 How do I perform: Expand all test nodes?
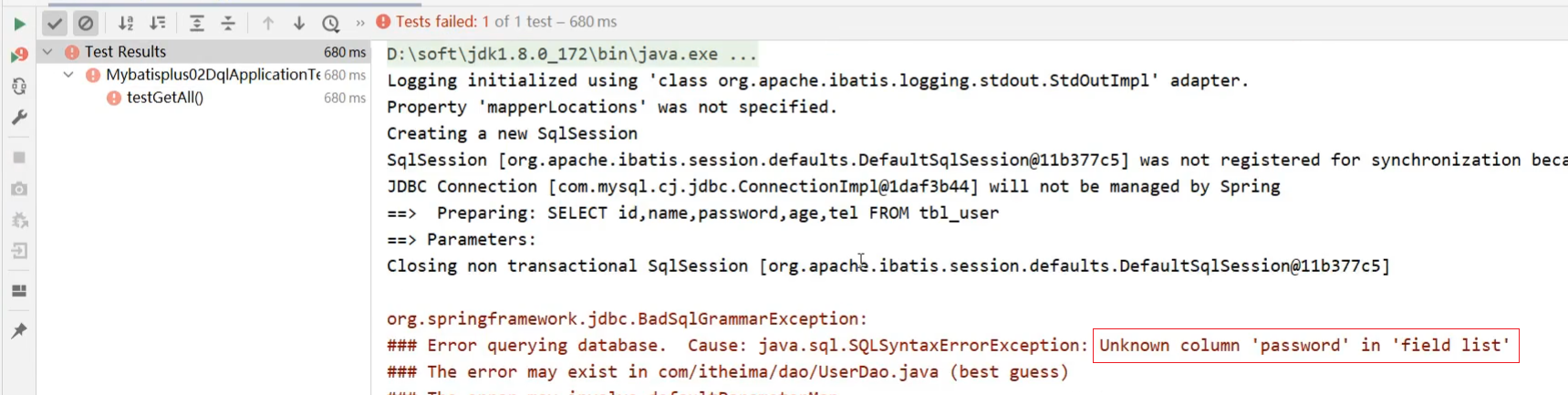[196, 24]
